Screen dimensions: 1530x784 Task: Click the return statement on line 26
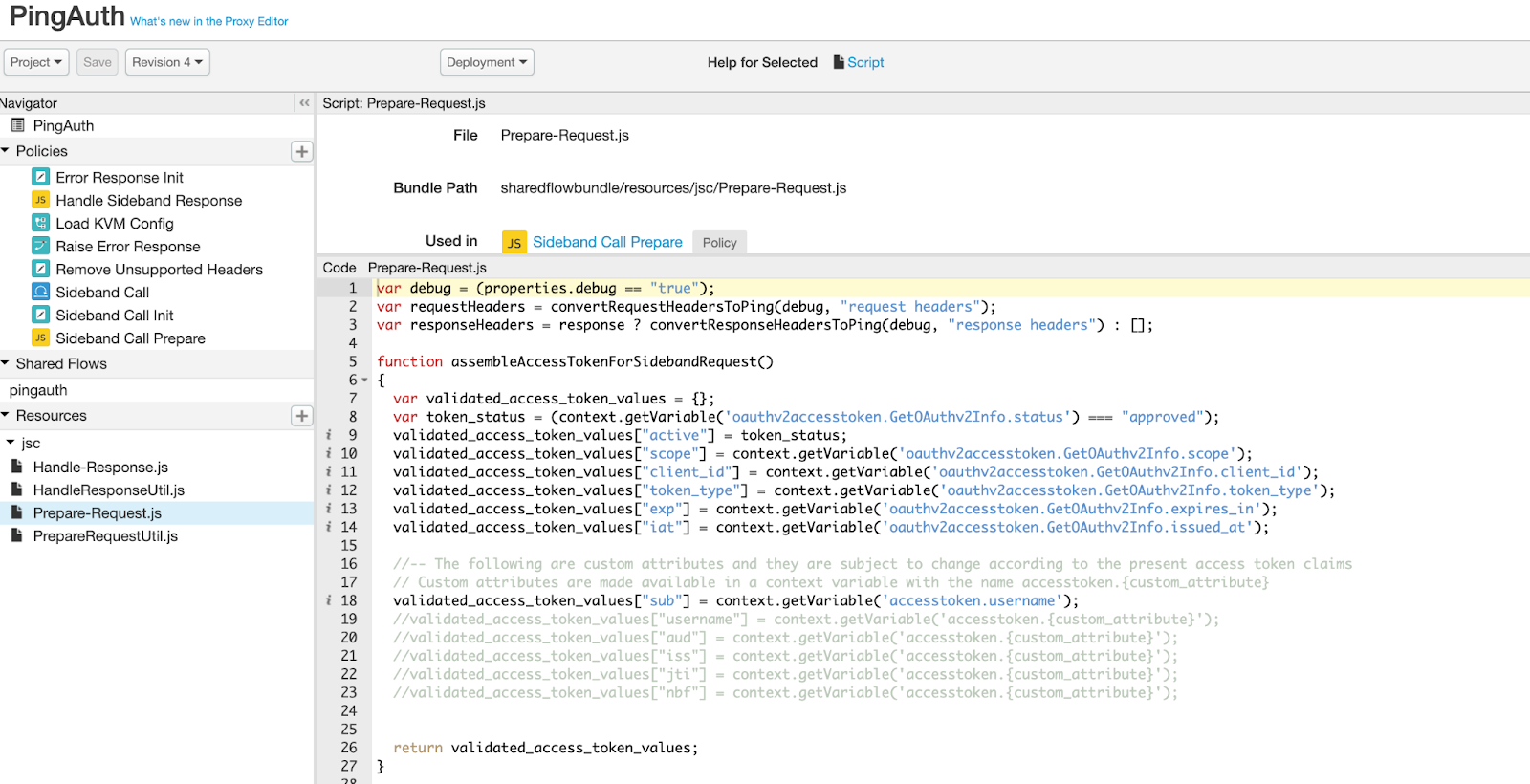click(546, 748)
